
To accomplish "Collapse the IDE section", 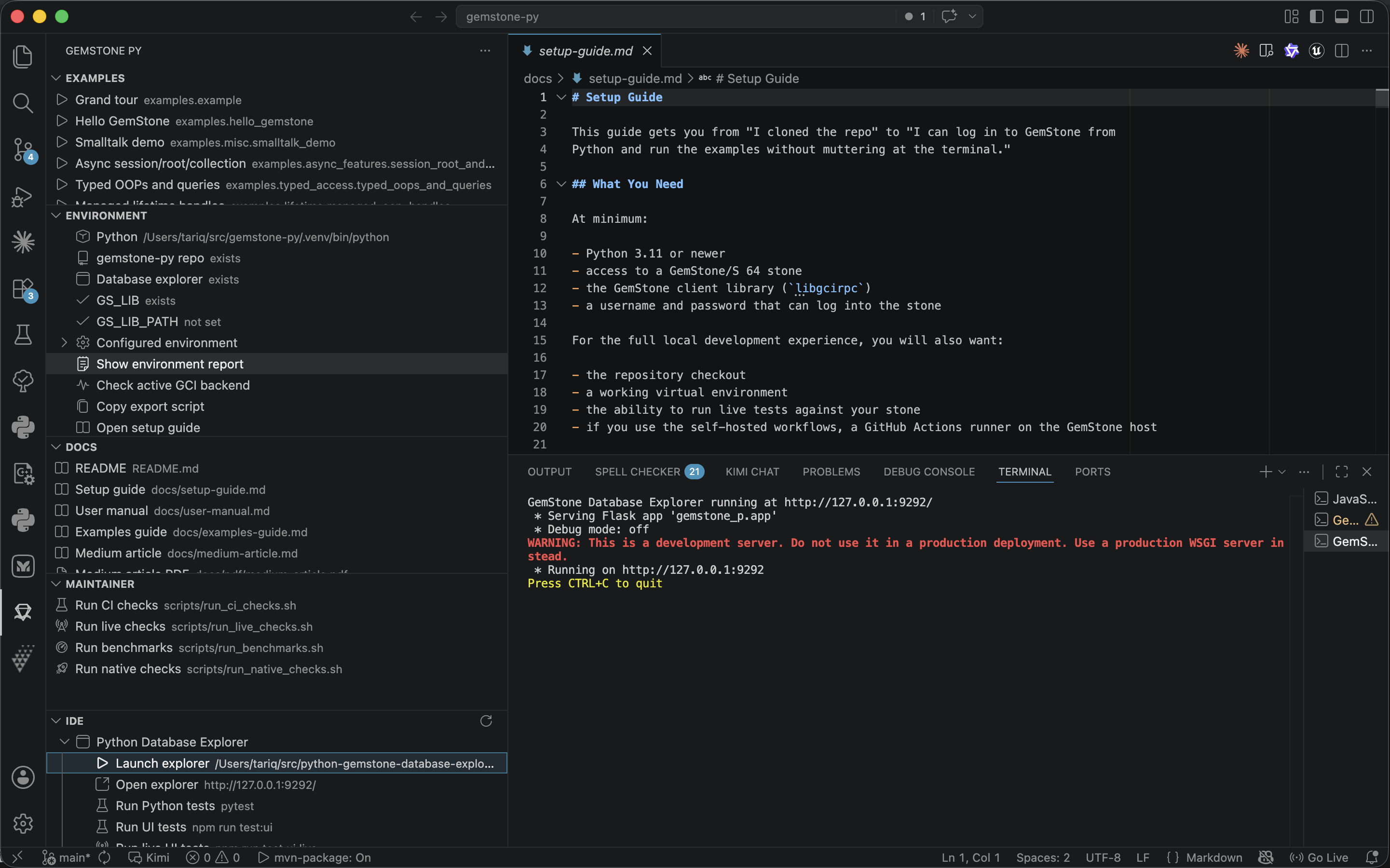I will pos(56,720).
